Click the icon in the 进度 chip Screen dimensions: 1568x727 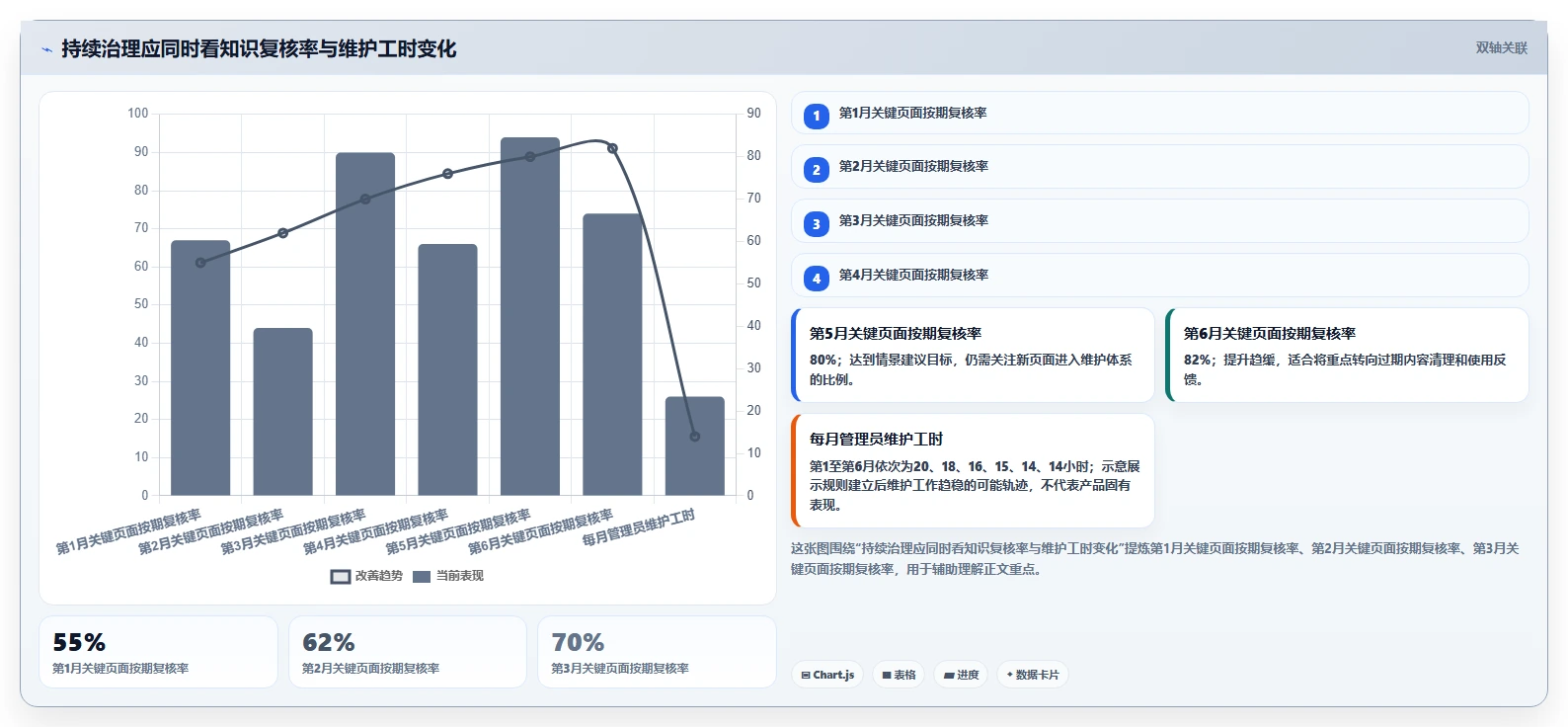point(949,676)
